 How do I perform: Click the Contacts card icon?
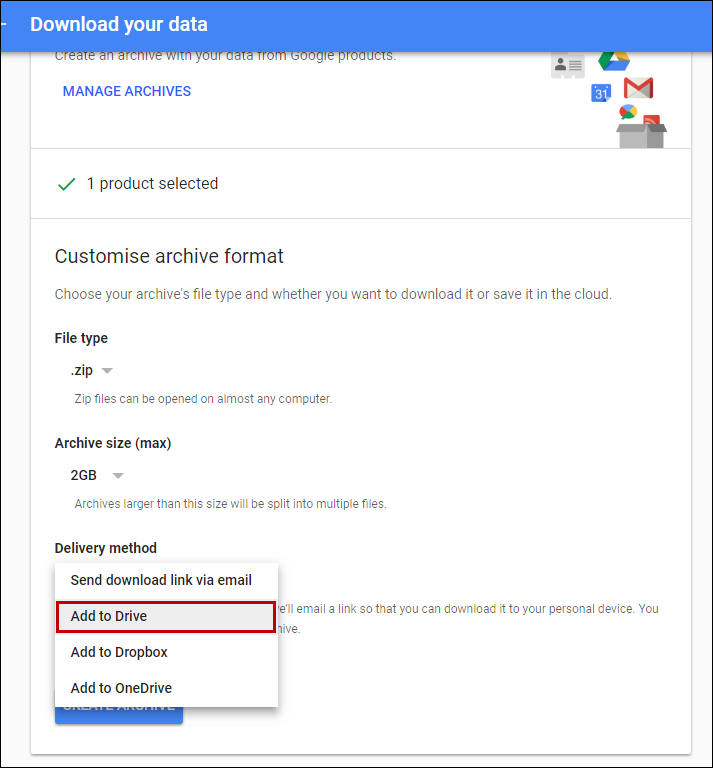click(567, 65)
